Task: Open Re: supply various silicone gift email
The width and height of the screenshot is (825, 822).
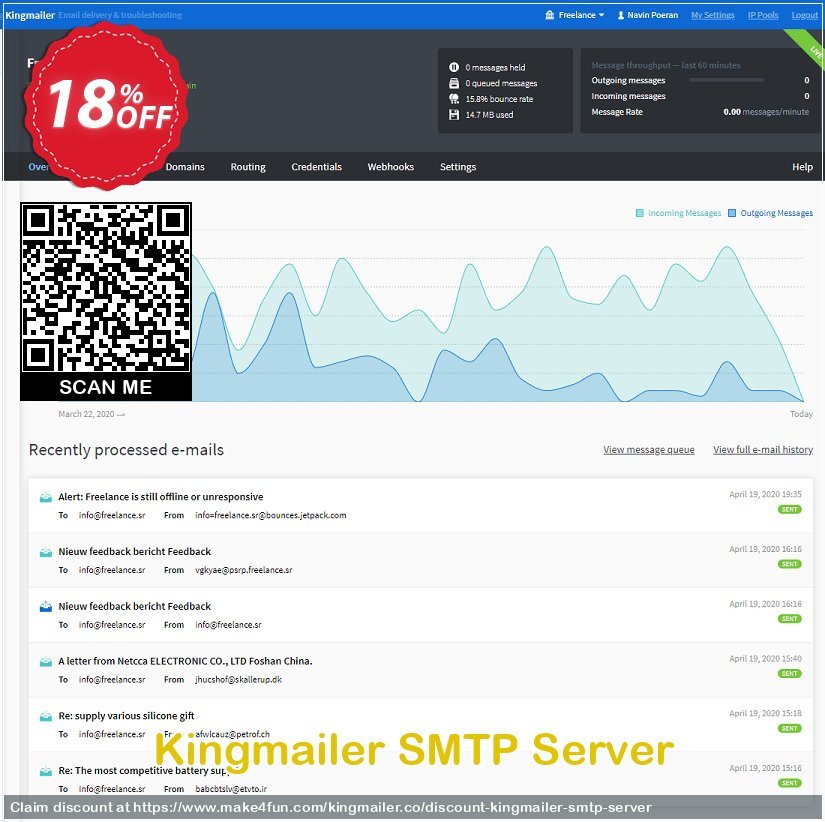Action: coord(126,716)
